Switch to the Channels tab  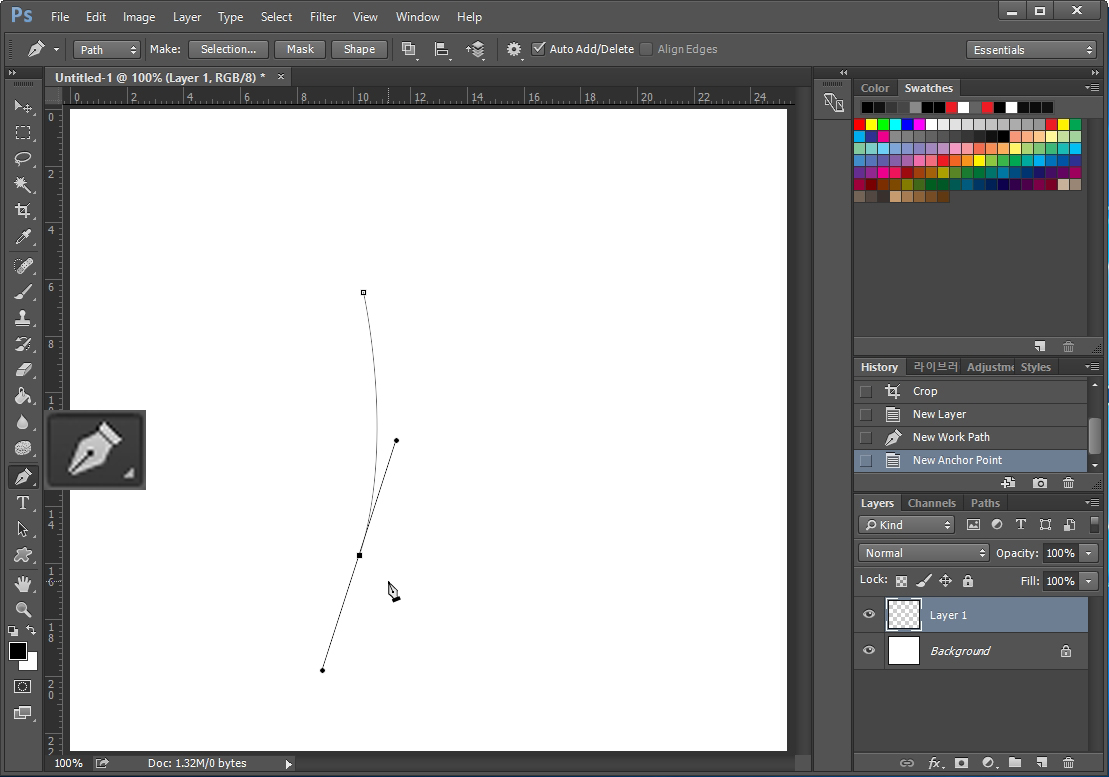pos(931,503)
